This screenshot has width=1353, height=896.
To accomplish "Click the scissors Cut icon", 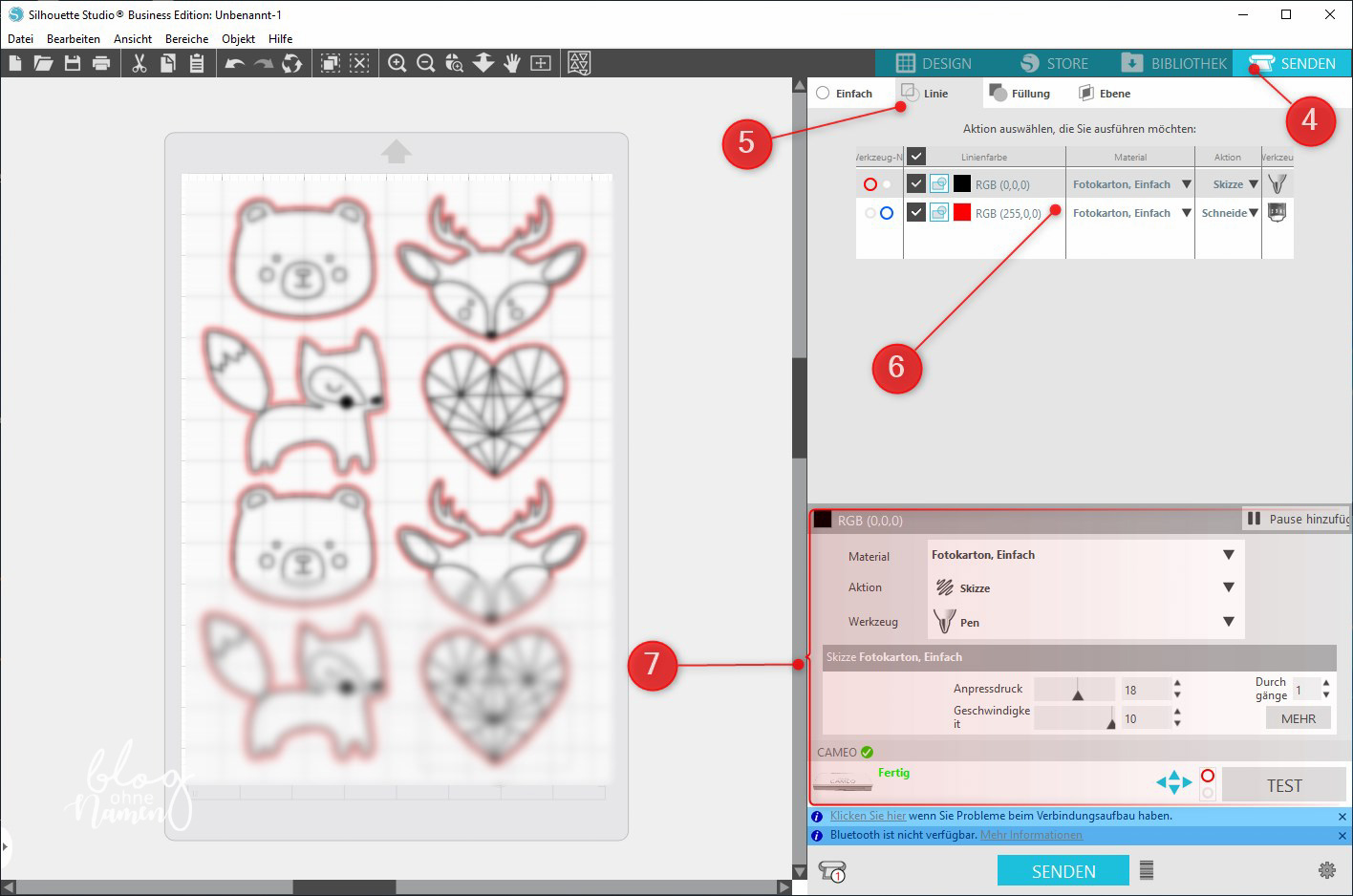I will 139,63.
